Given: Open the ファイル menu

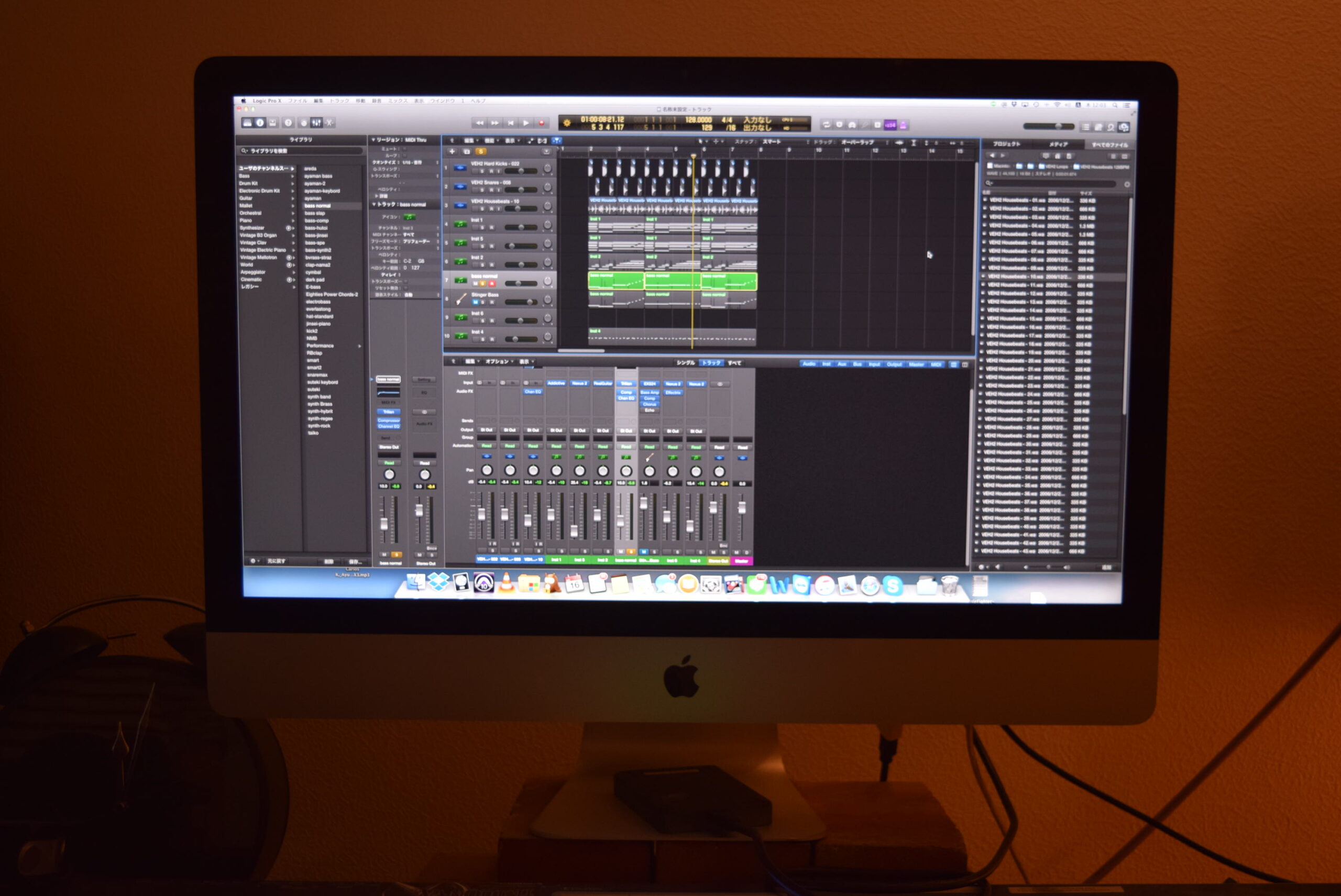Looking at the screenshot, I should tap(297, 101).
